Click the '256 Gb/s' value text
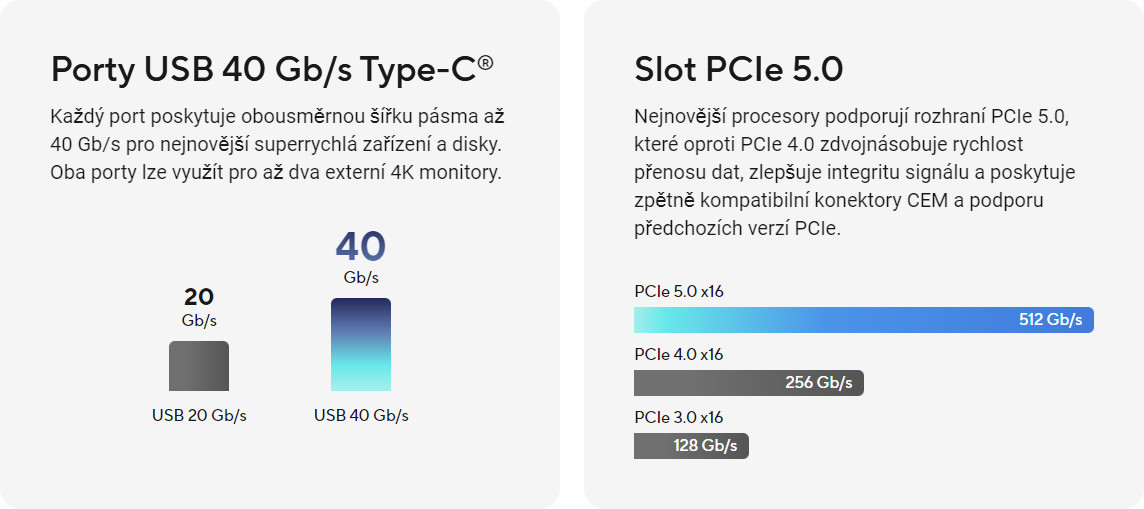Image resolution: width=1144 pixels, height=509 pixels. coord(819,383)
